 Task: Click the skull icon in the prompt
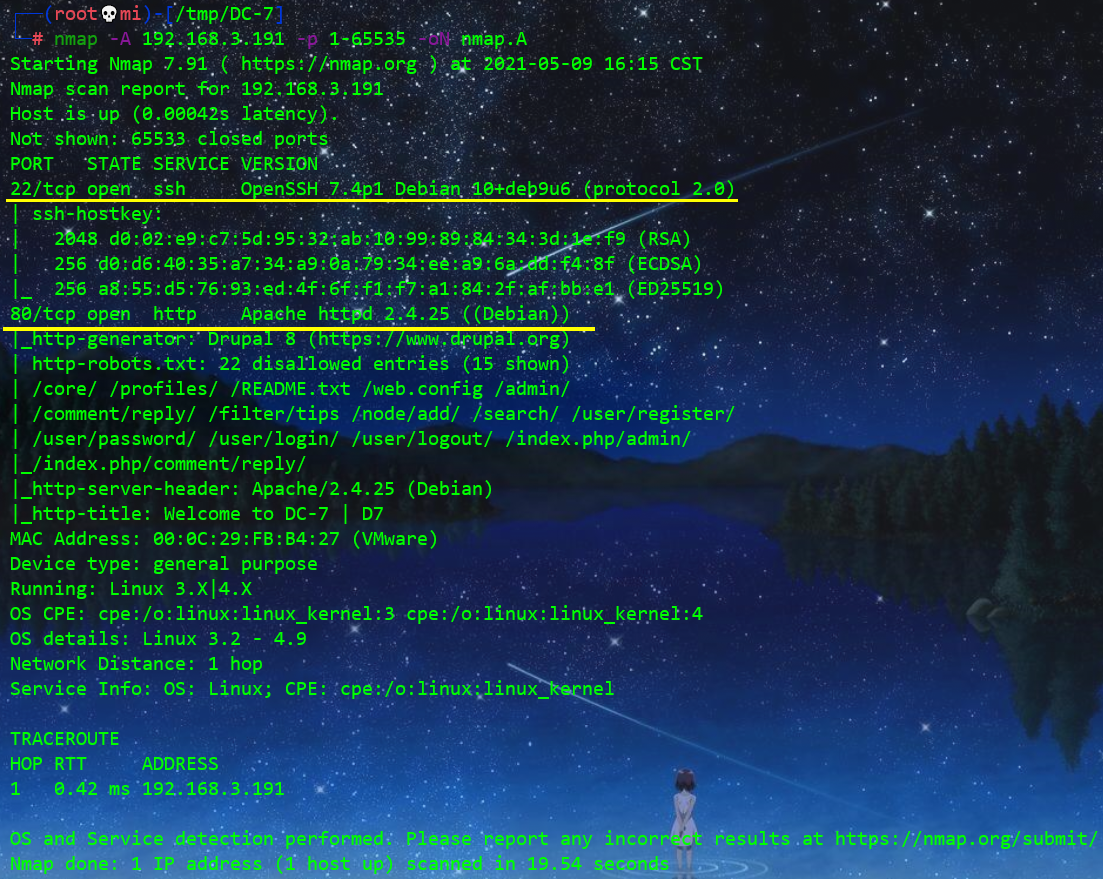[x=109, y=13]
